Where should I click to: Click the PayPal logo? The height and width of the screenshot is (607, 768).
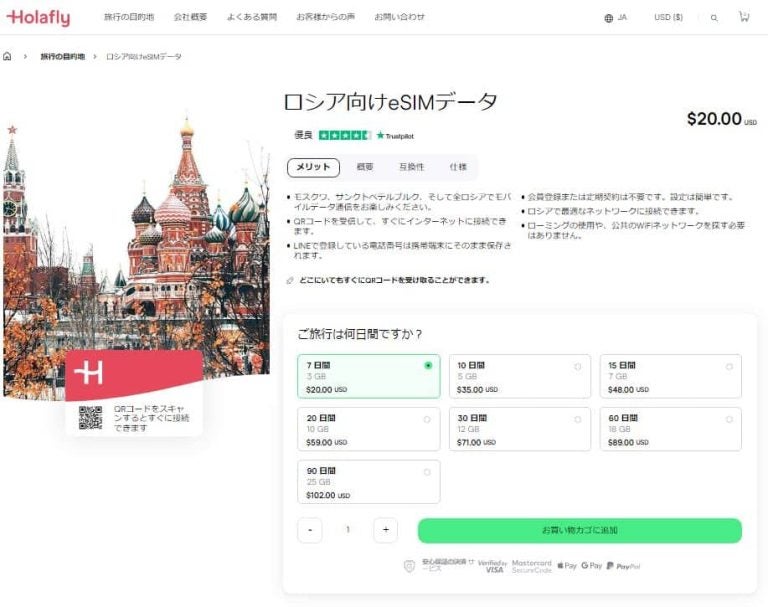tap(623, 566)
